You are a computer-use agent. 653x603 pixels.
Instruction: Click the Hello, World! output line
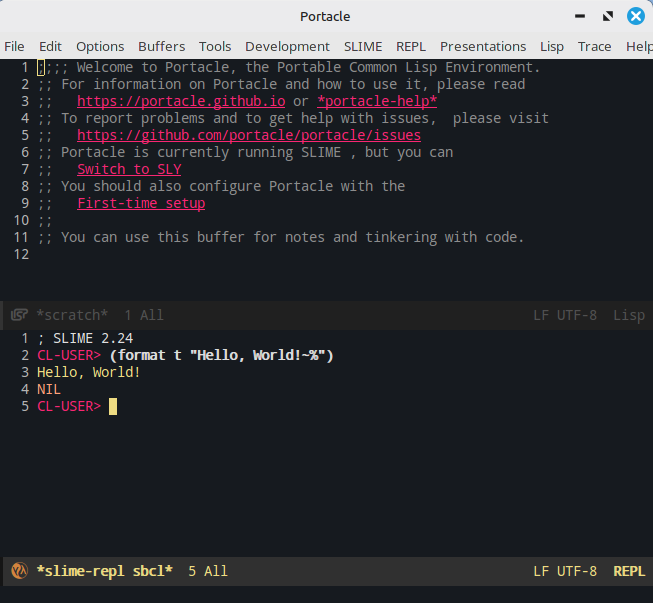tap(88, 372)
